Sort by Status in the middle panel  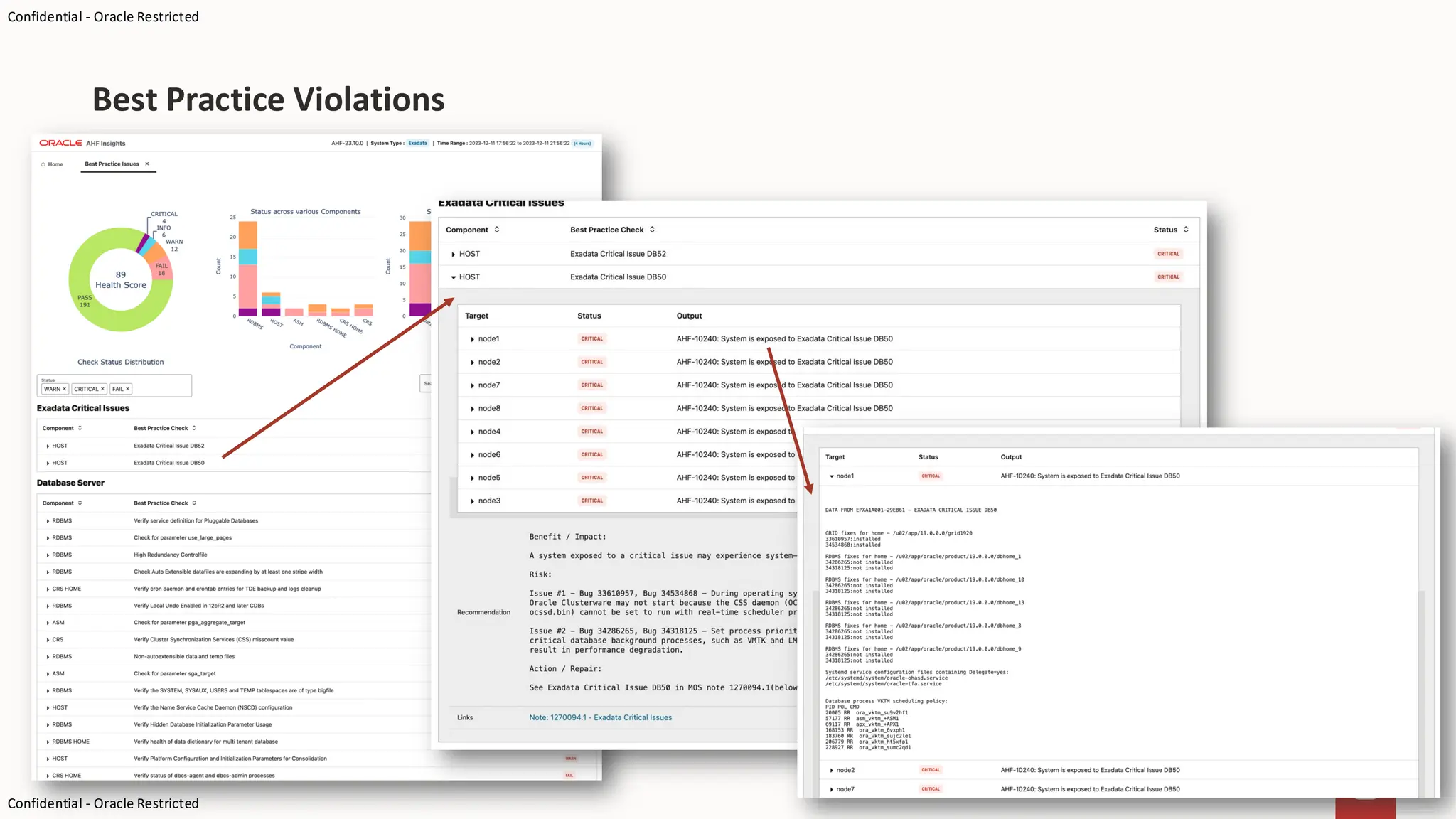[x=1186, y=230]
